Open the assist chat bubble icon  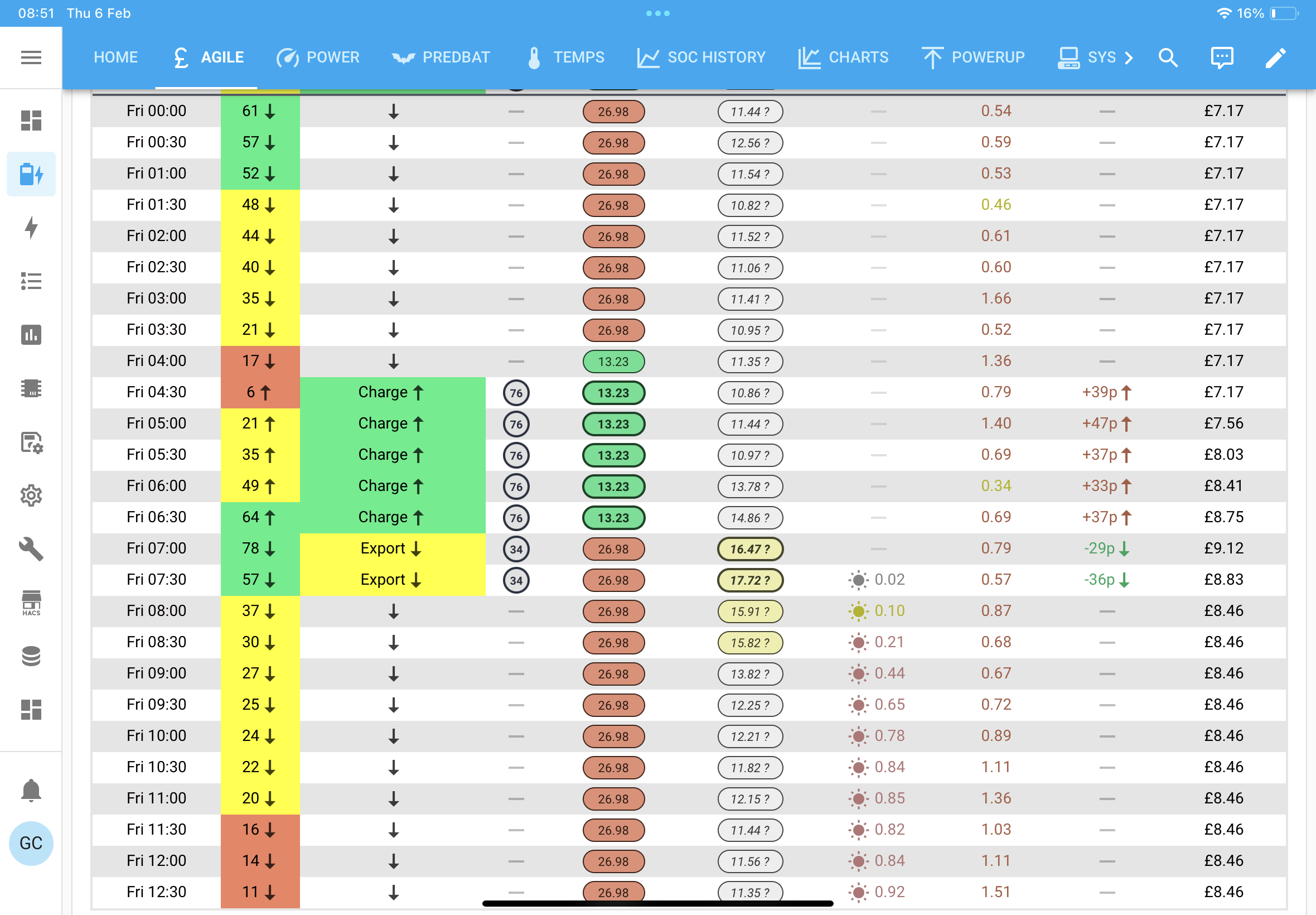(x=1221, y=57)
